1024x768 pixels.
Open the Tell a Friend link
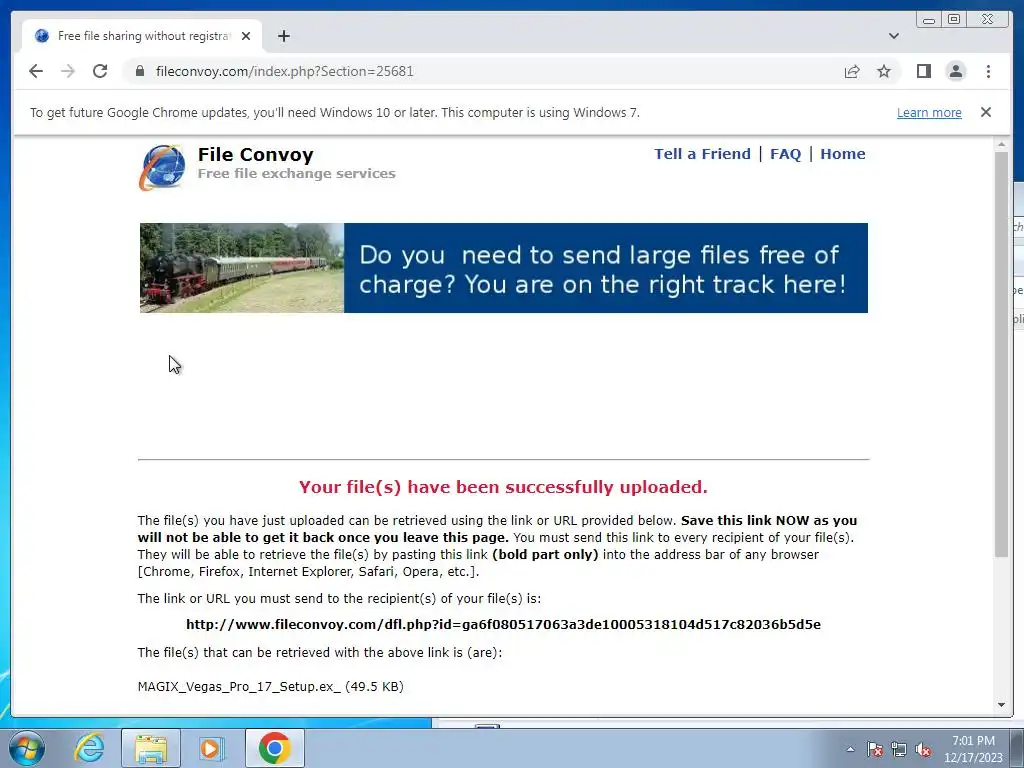click(x=702, y=154)
